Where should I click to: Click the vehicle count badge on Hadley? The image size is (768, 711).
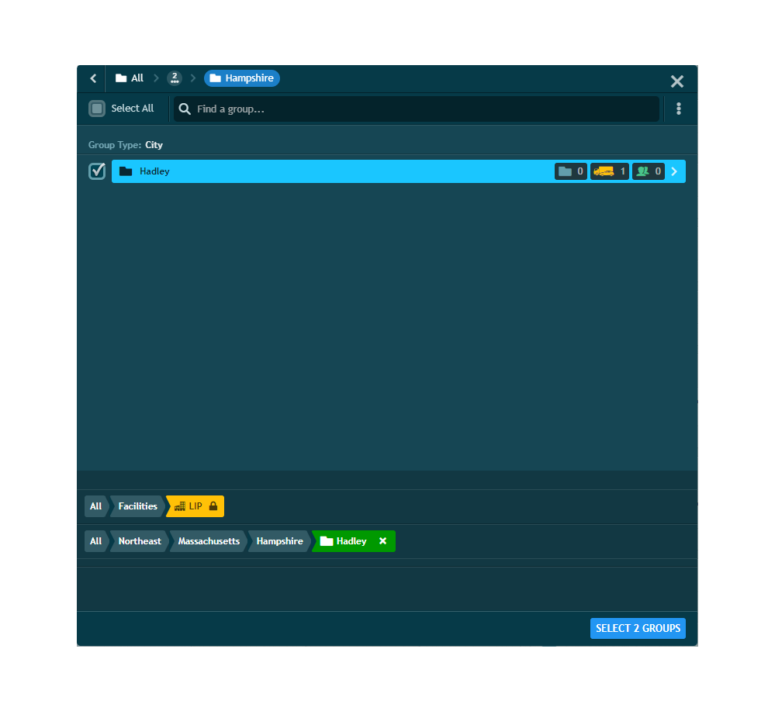[609, 171]
